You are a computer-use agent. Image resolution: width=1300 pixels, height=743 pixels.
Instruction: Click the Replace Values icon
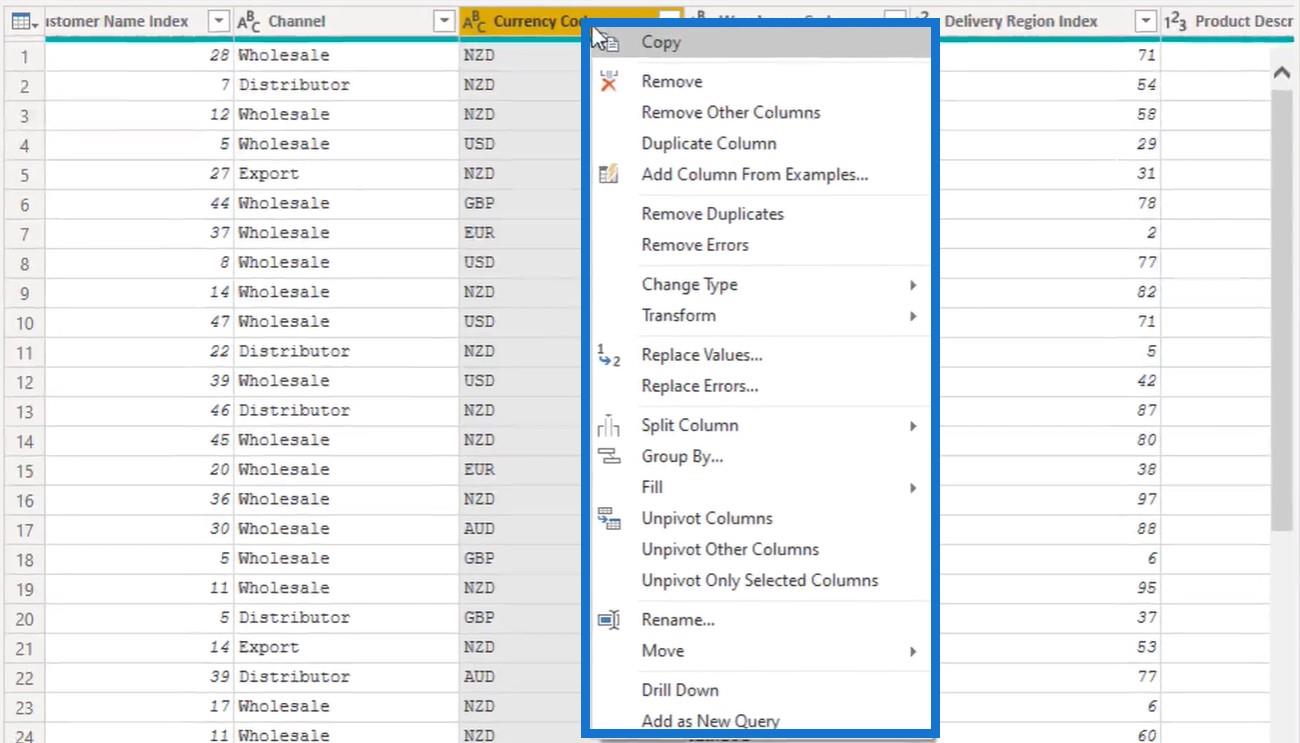pos(609,355)
